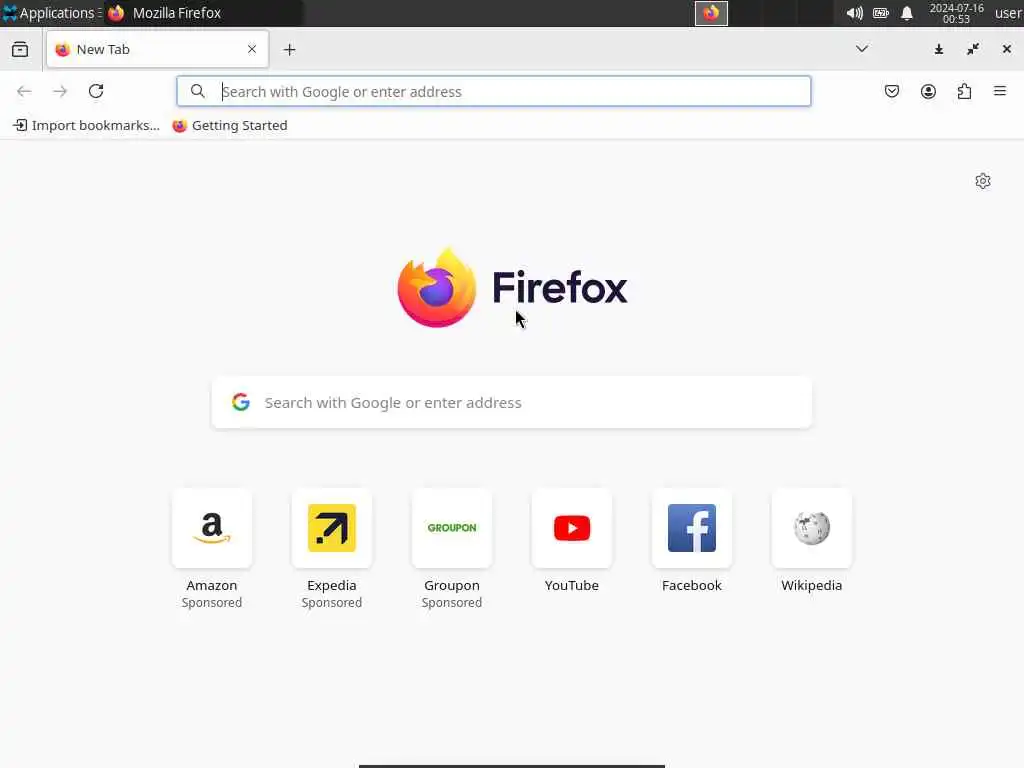Focus the address bar field
Screen dimensions: 1024x768
pyautogui.click(x=494, y=91)
